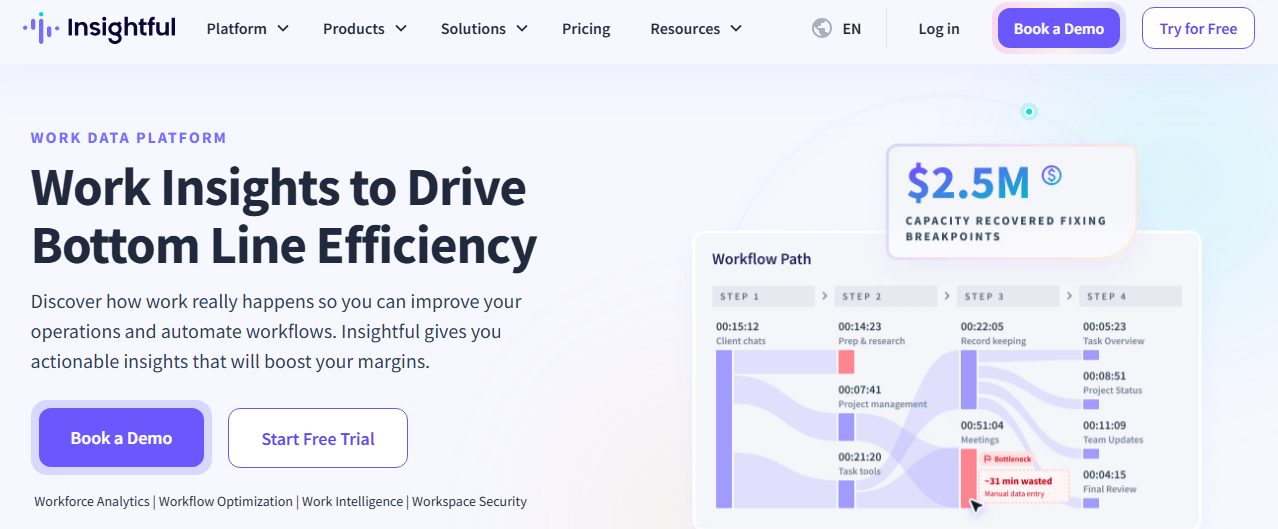Click the 00:22:05 Record keeping label
Image resolution: width=1278 pixels, height=529 pixels.
coord(993,333)
